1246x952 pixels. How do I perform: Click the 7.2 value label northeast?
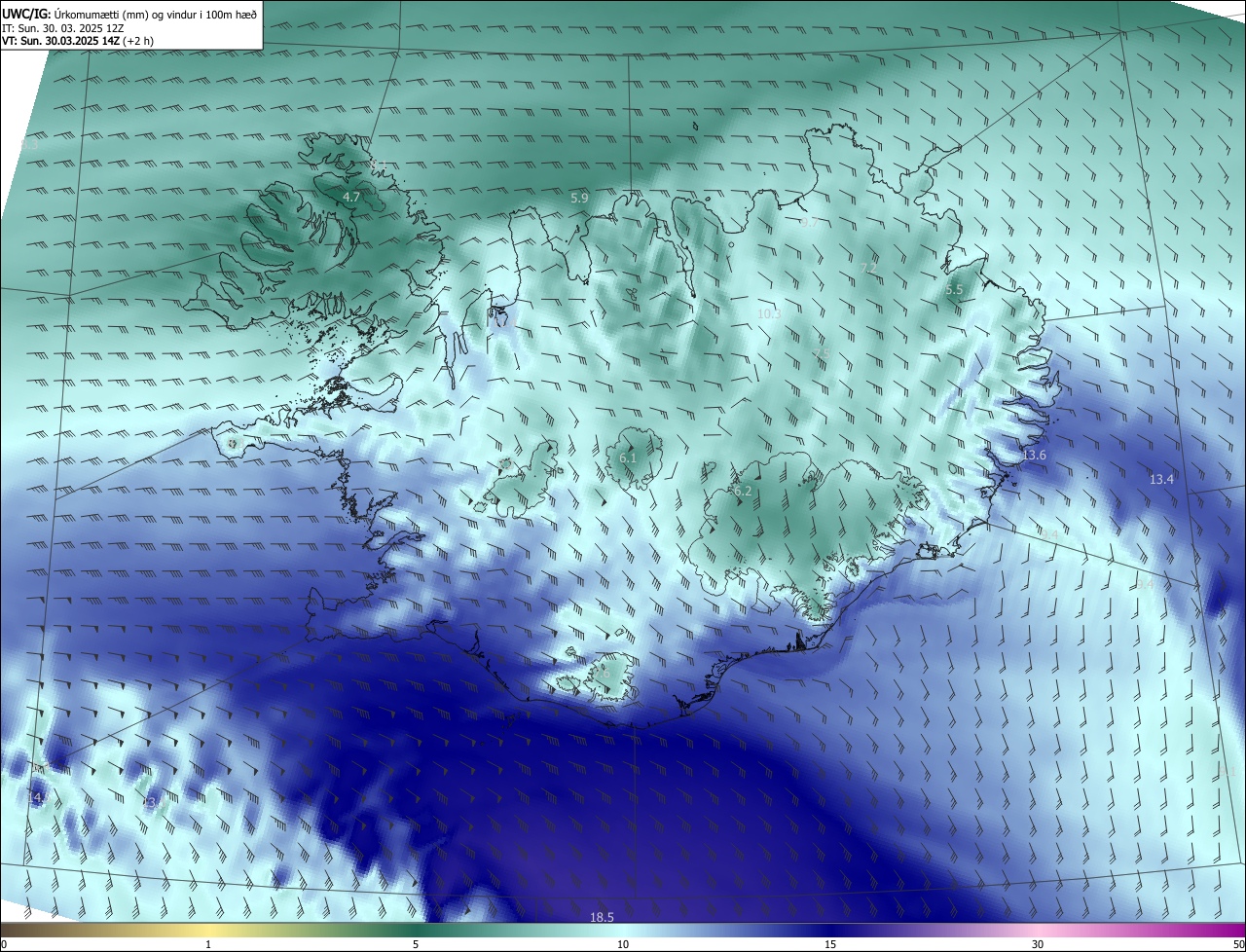coord(868,268)
